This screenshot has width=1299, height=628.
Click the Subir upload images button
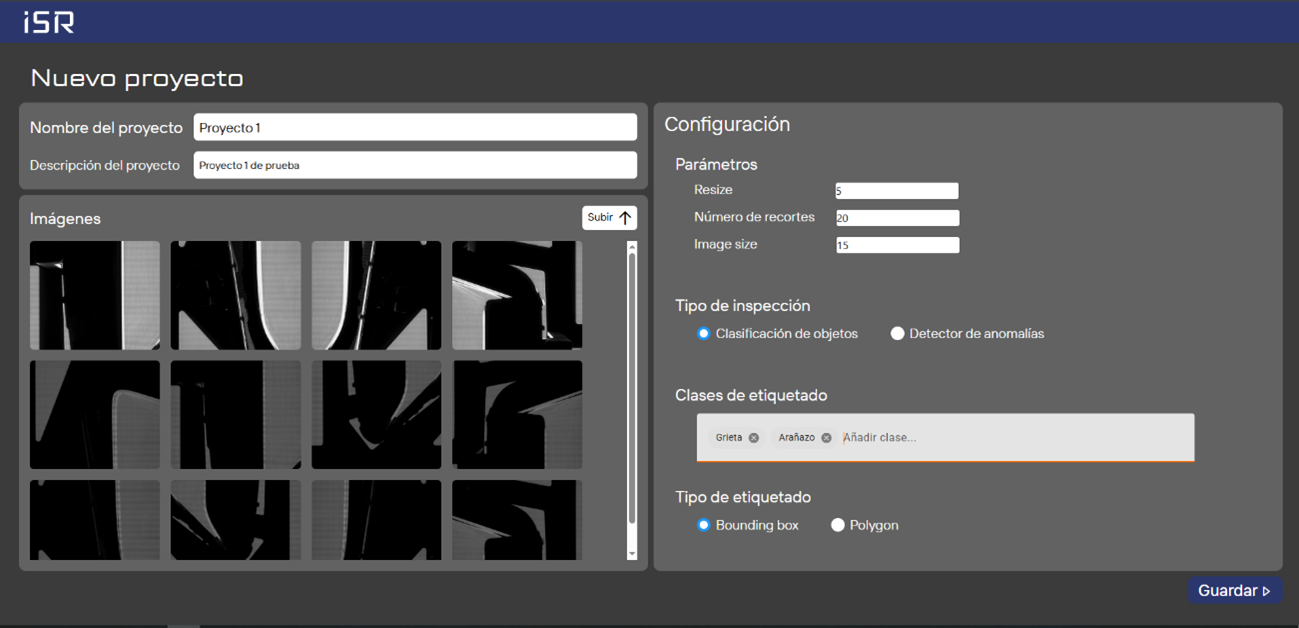[609, 218]
